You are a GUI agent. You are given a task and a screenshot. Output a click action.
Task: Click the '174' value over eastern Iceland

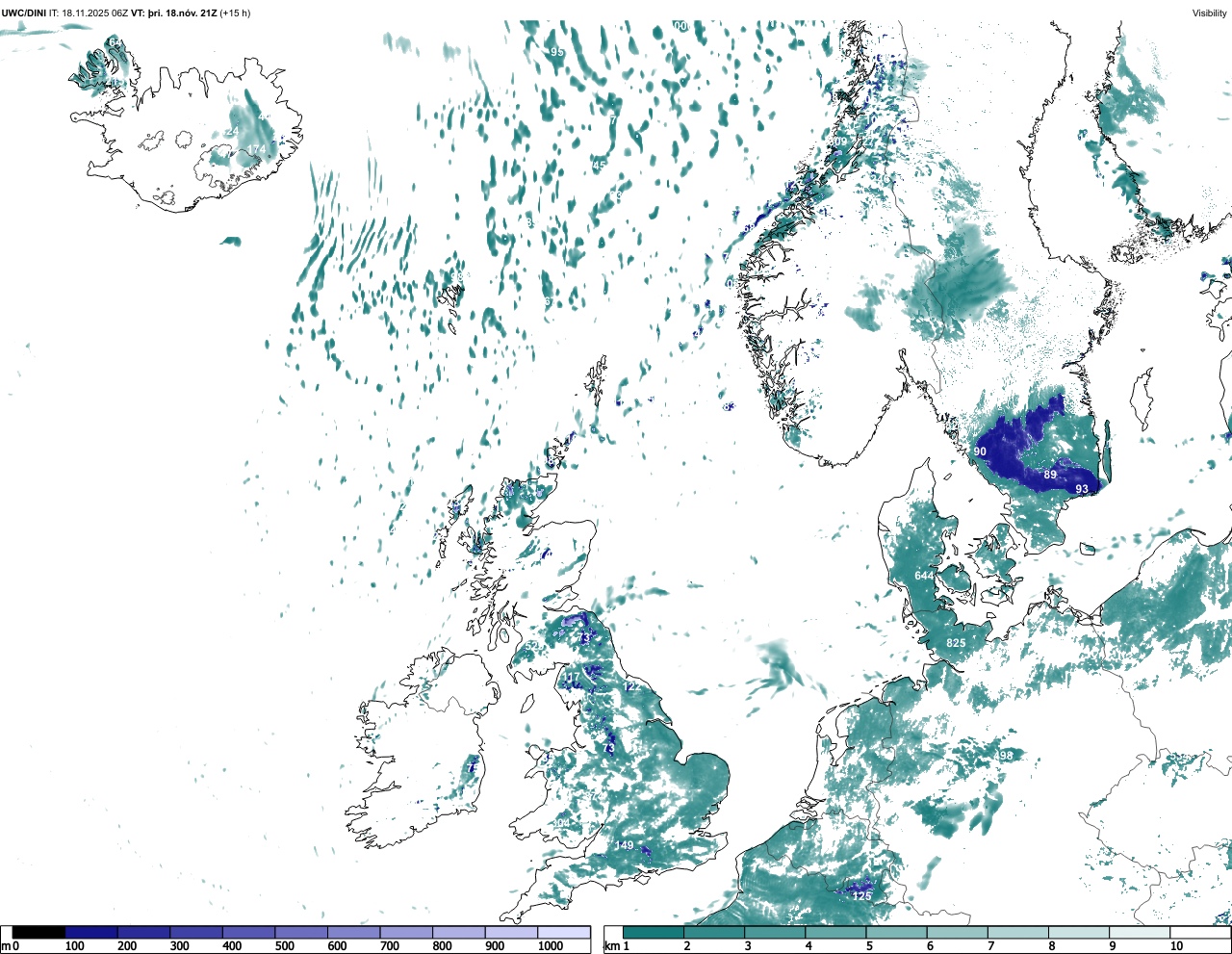256,148
